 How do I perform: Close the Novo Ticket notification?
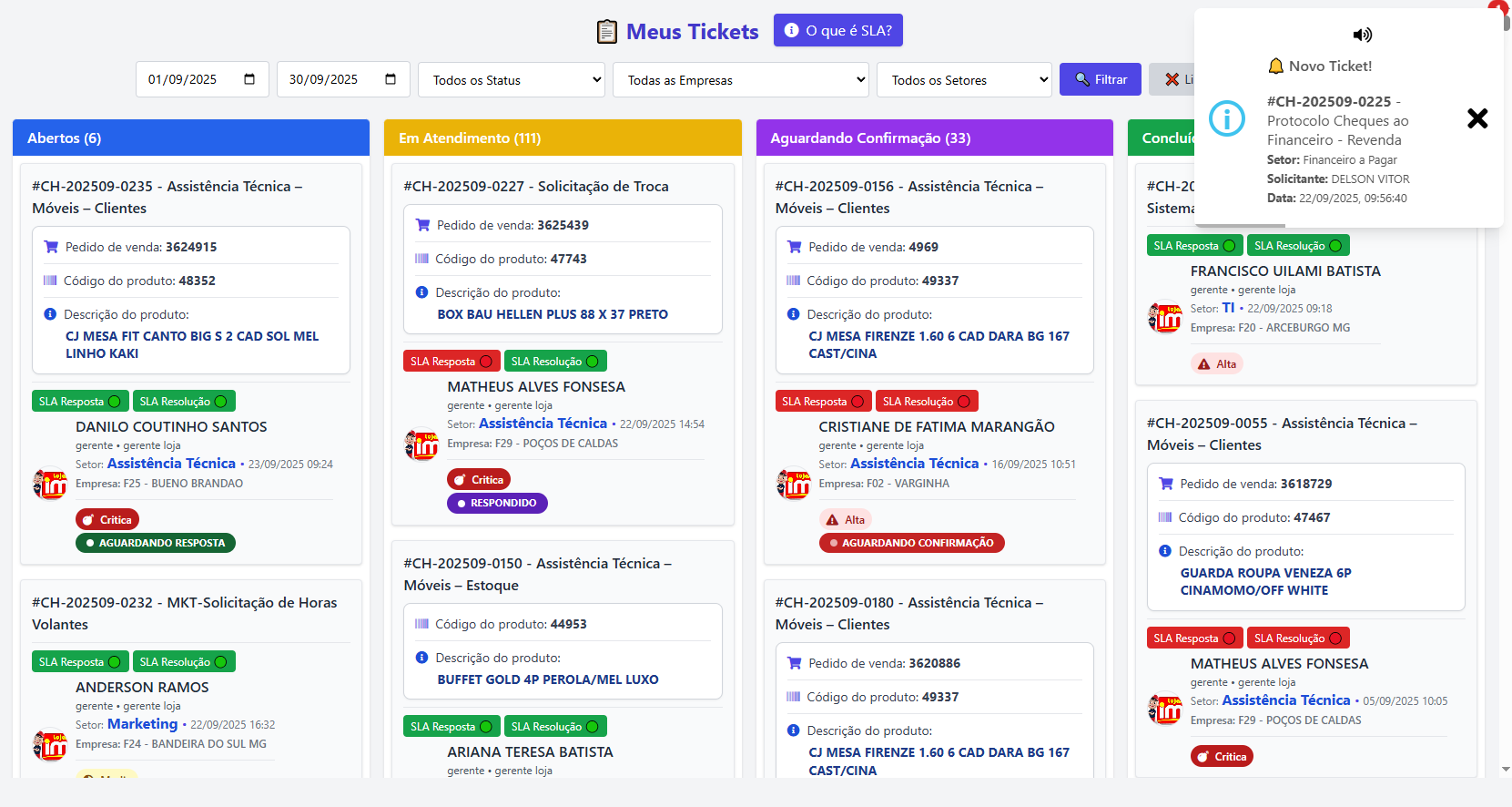tap(1476, 118)
